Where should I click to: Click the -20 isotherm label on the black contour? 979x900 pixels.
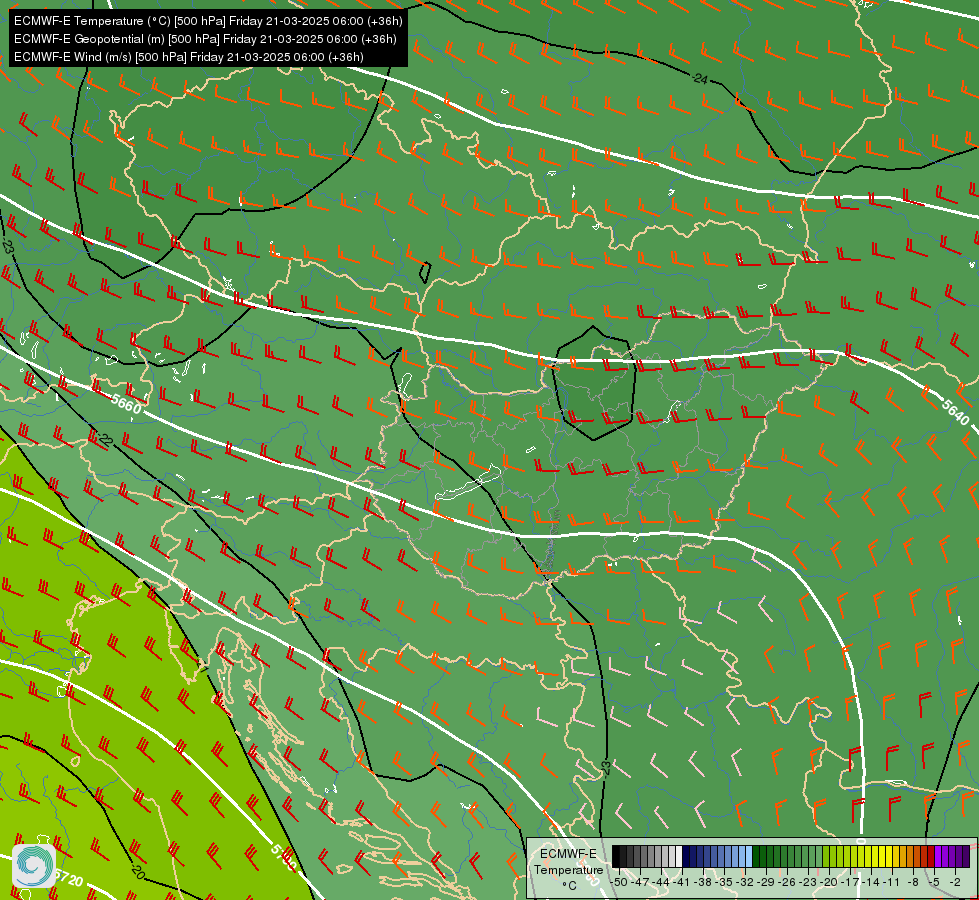[x=138, y=871]
